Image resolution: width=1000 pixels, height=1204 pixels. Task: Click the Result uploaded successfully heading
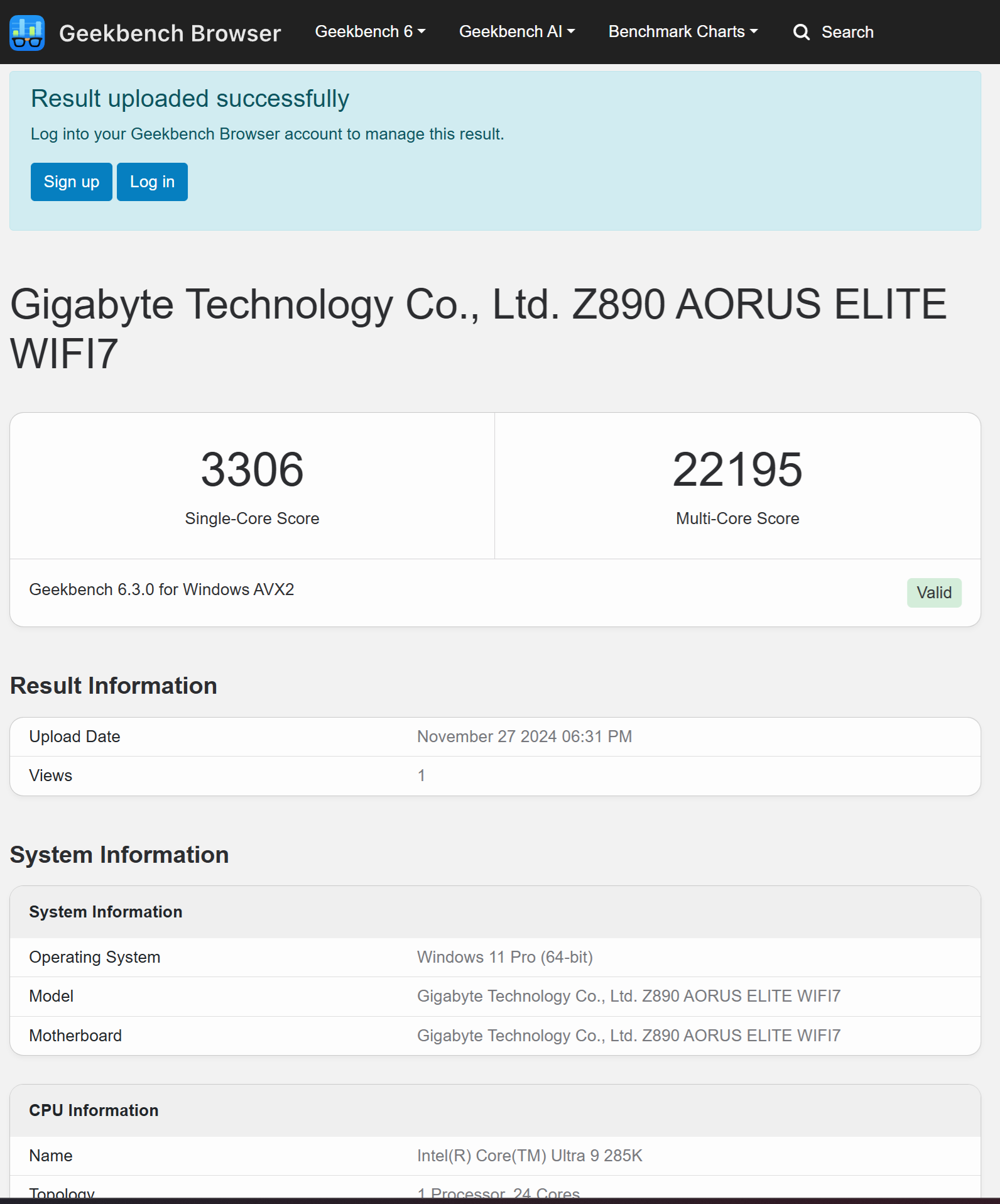(190, 99)
